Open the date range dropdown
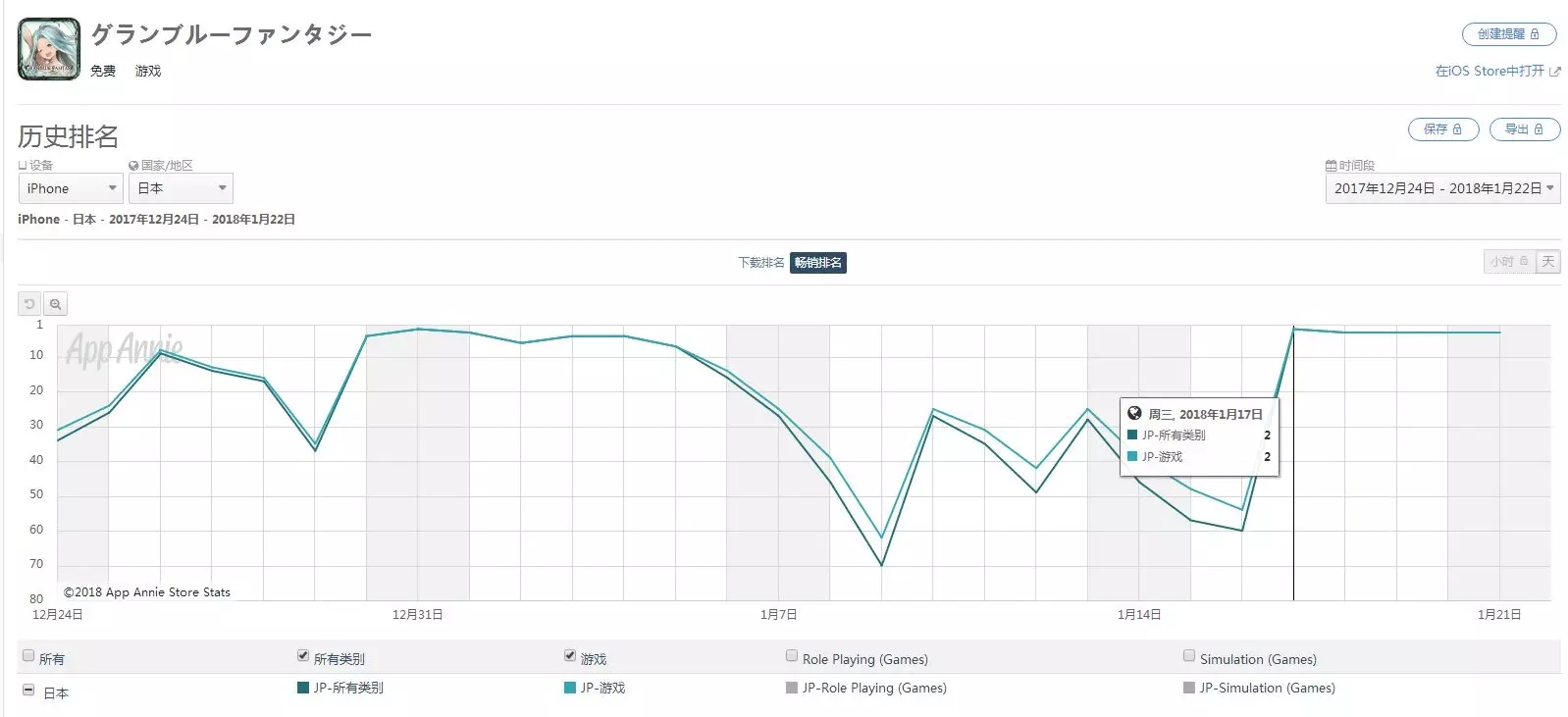 tap(1442, 188)
